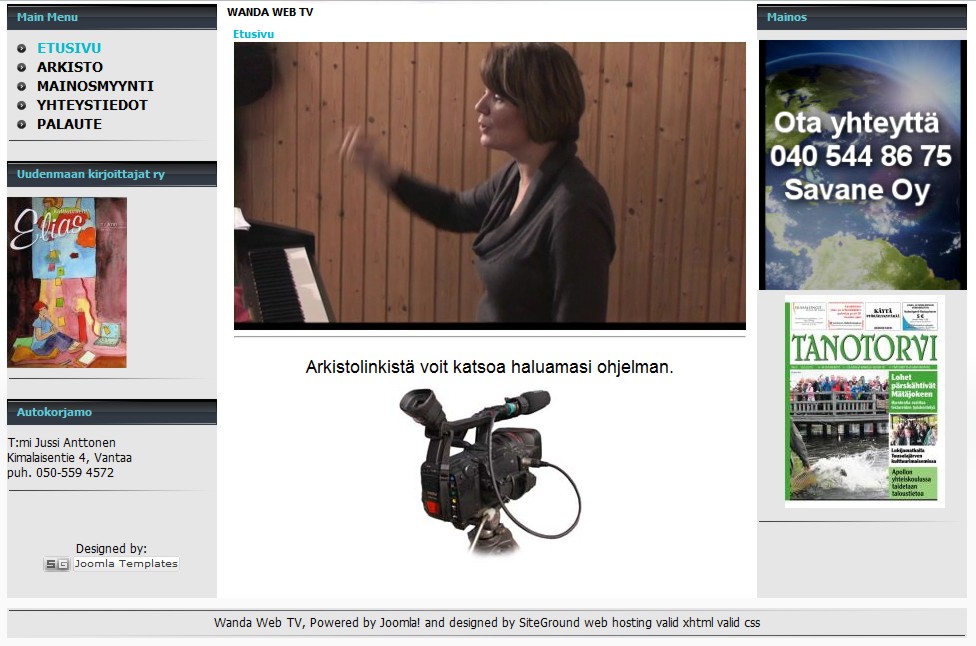The image size is (976, 646).
Task: Click the Mainos module header
Action: coord(862,17)
